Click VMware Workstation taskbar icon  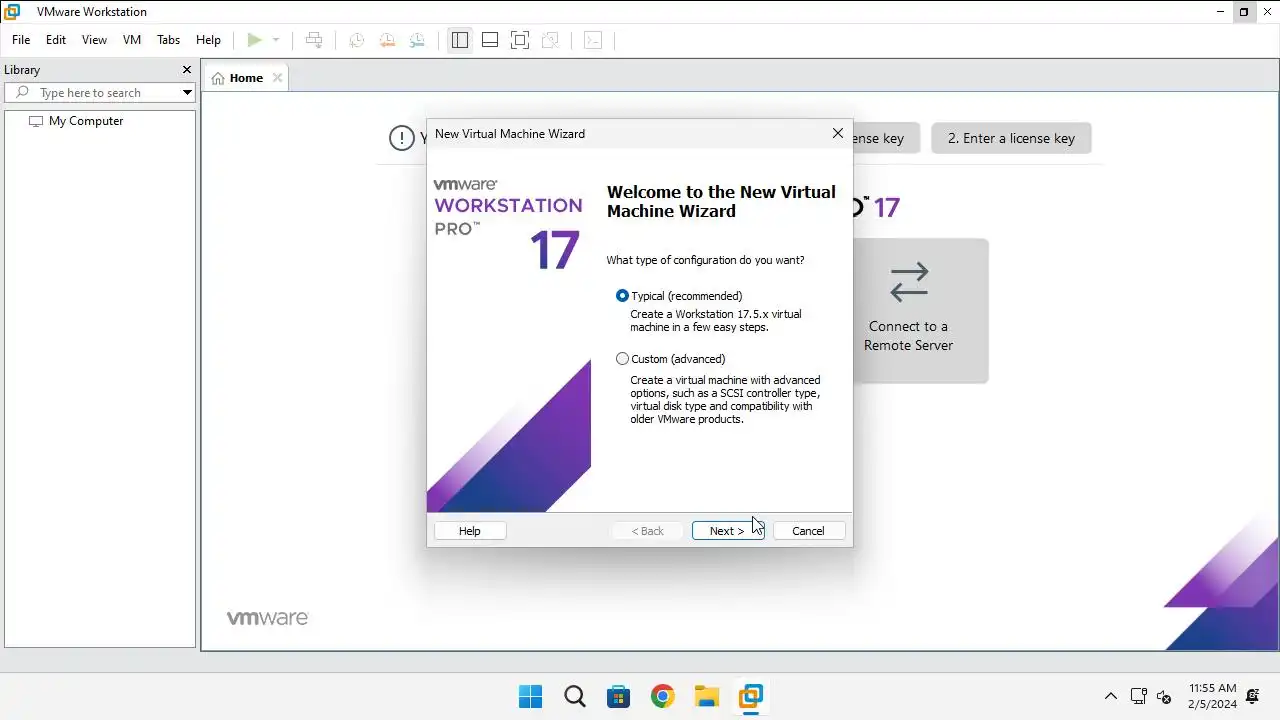pos(750,696)
